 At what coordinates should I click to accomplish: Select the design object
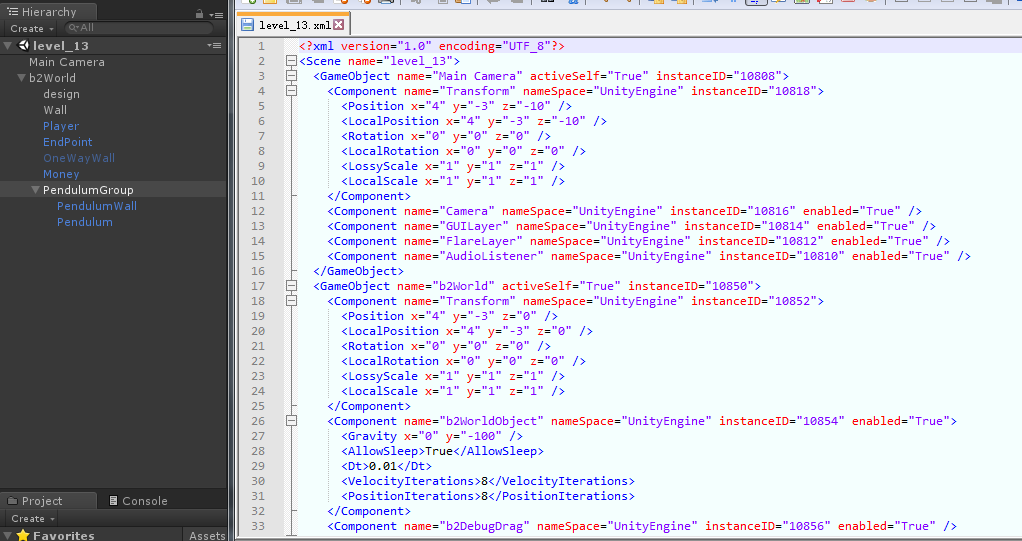click(61, 94)
